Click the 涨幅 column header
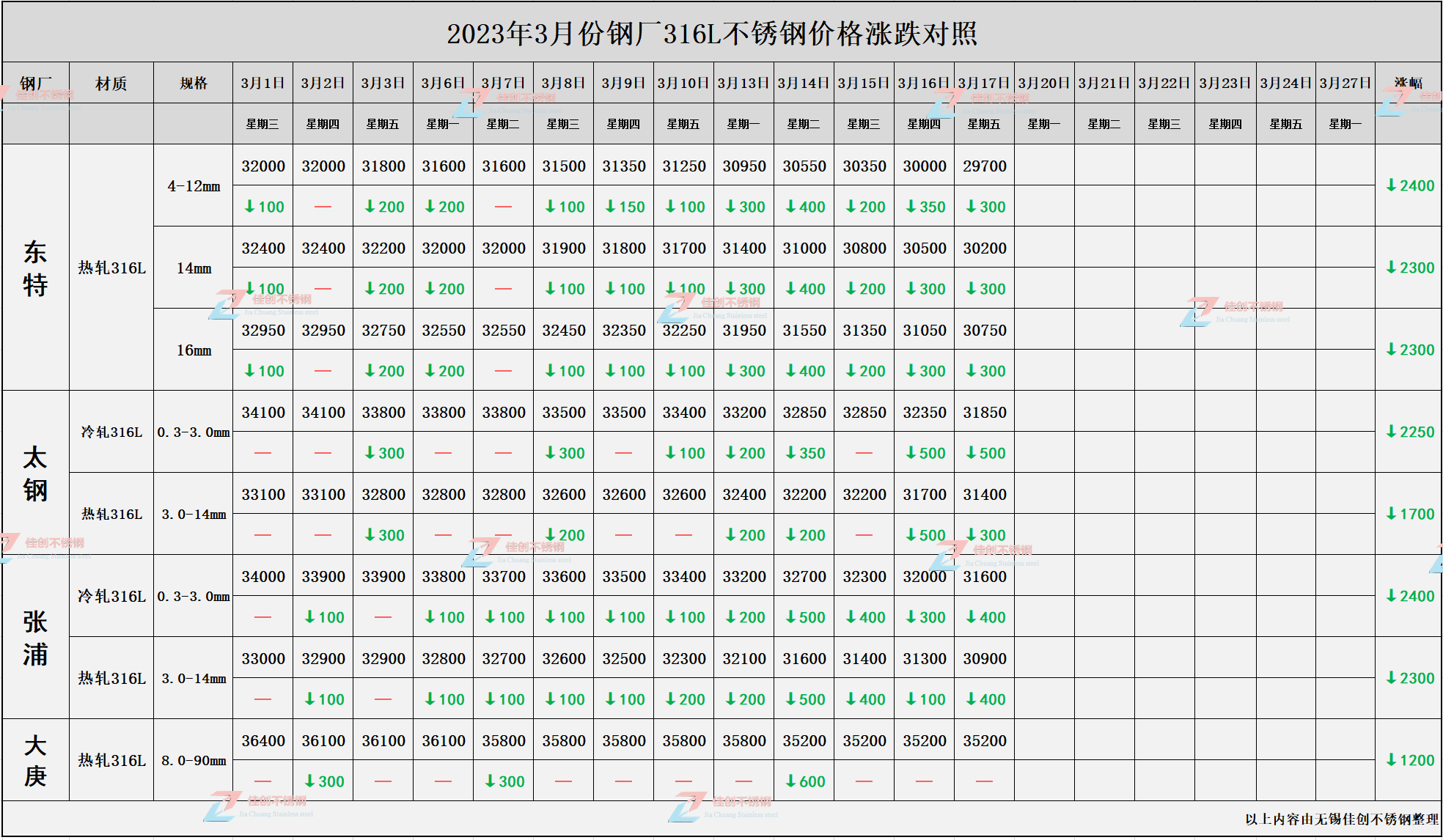Viewport: 1443px width, 840px height. coord(1409,82)
